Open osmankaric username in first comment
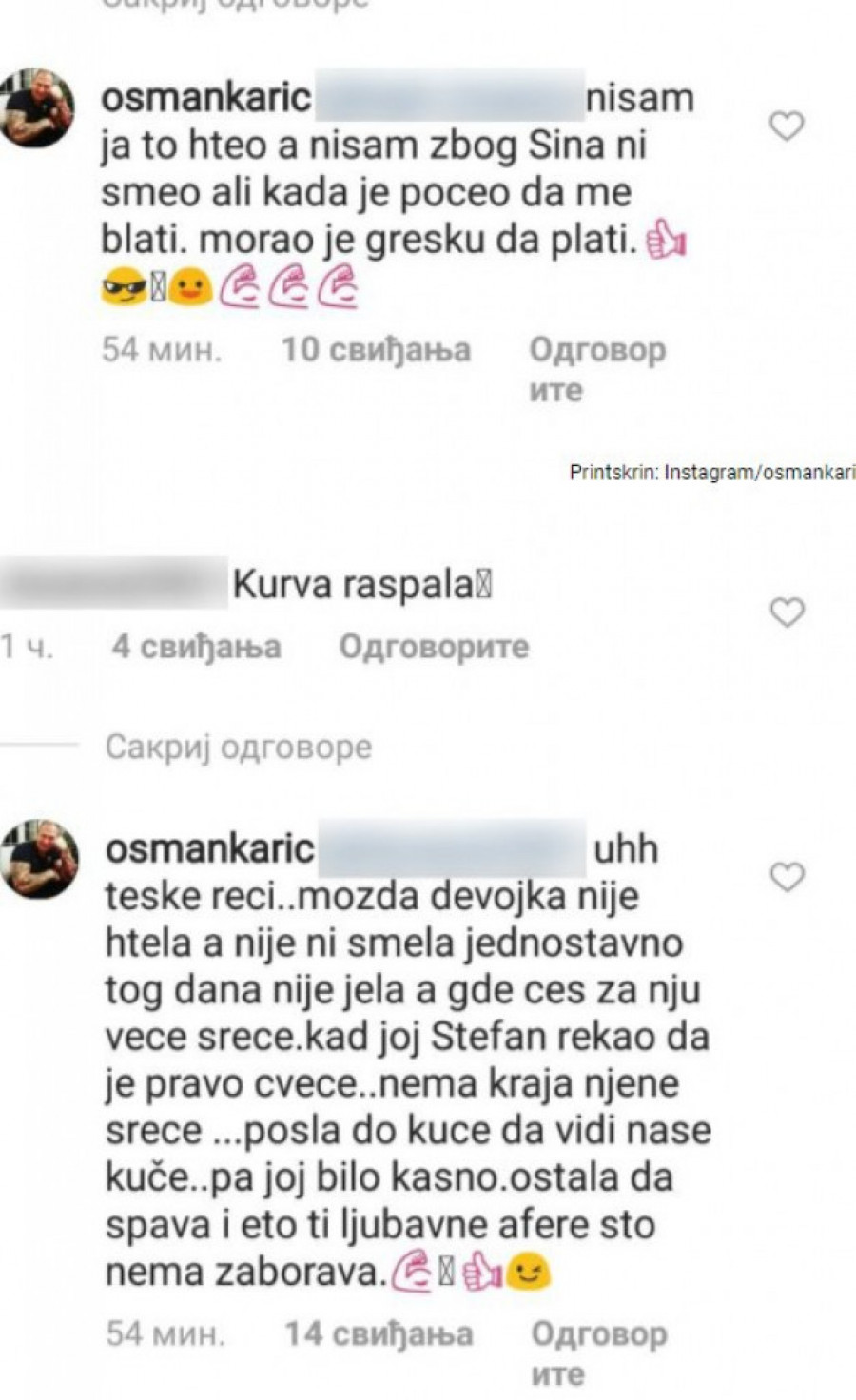The width and height of the screenshot is (856, 1400). [x=206, y=97]
